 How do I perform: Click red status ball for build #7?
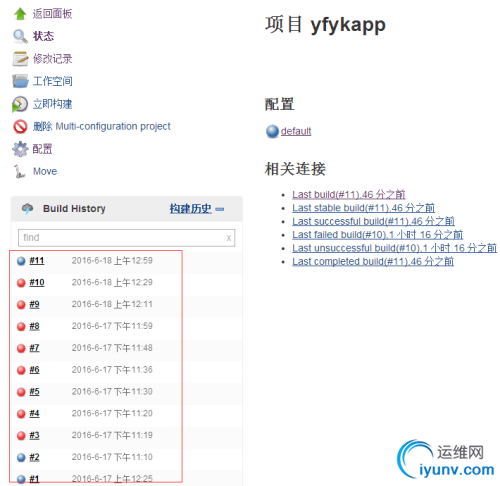pos(21,348)
